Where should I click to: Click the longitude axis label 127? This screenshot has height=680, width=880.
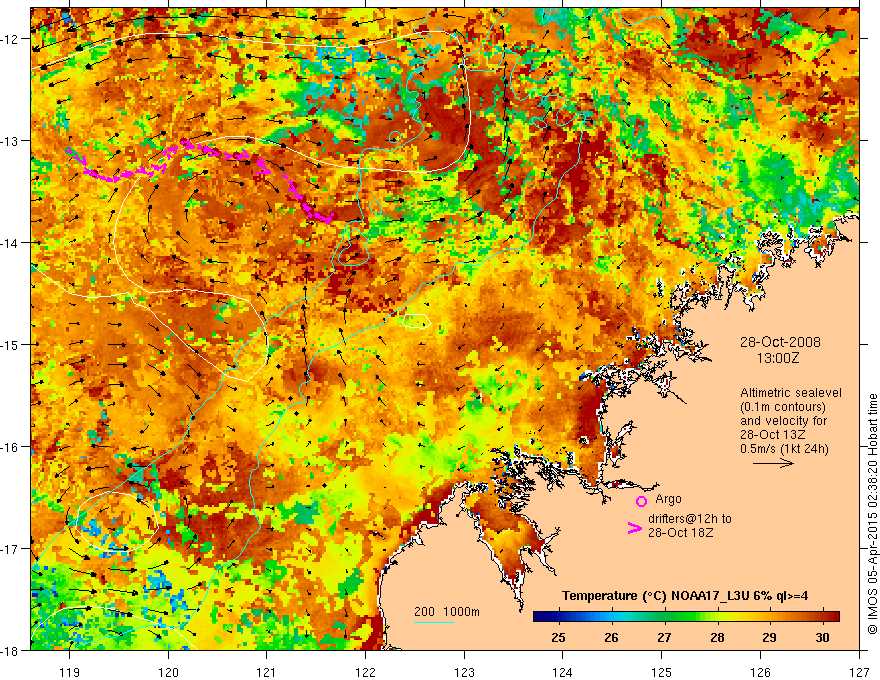859,672
